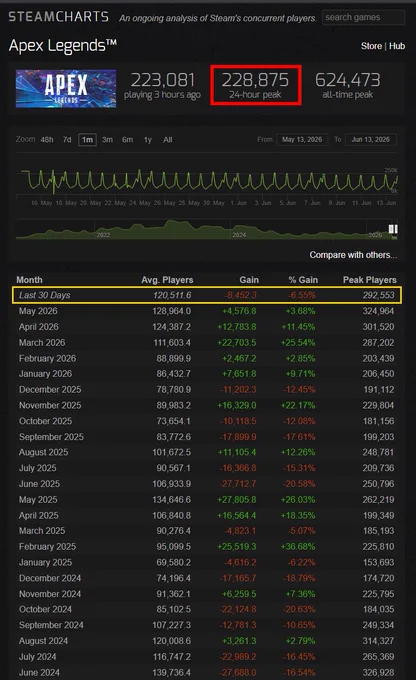
Task: Click the February 2025 row label
Action: 47,546
